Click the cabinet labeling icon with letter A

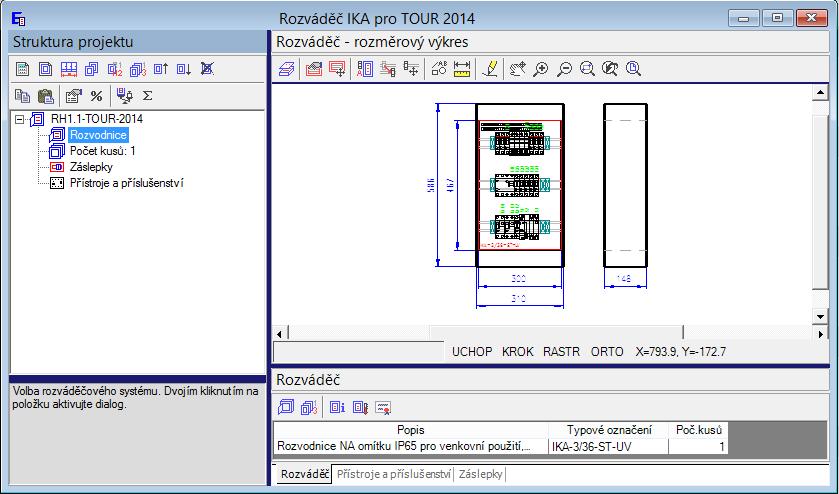point(365,69)
